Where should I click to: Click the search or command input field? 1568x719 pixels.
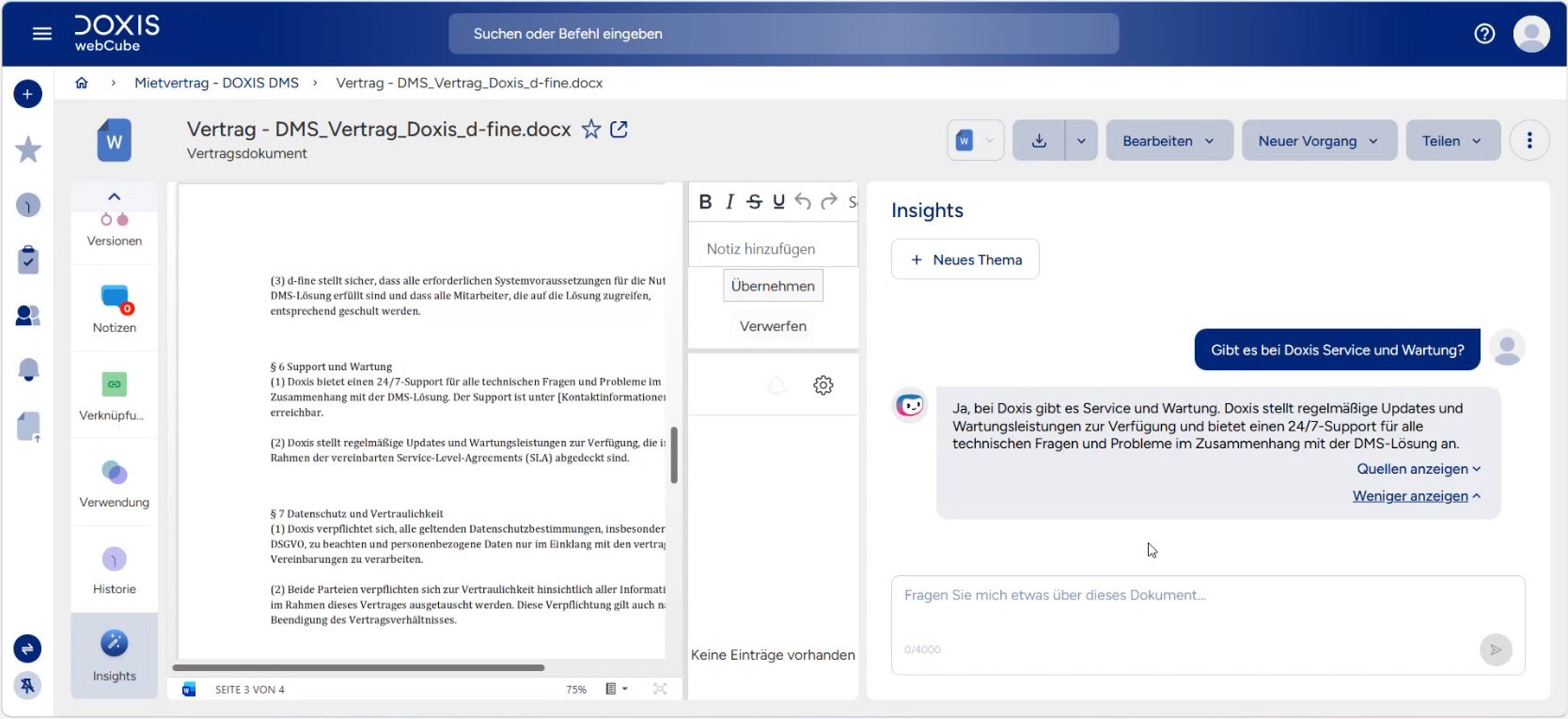784,34
